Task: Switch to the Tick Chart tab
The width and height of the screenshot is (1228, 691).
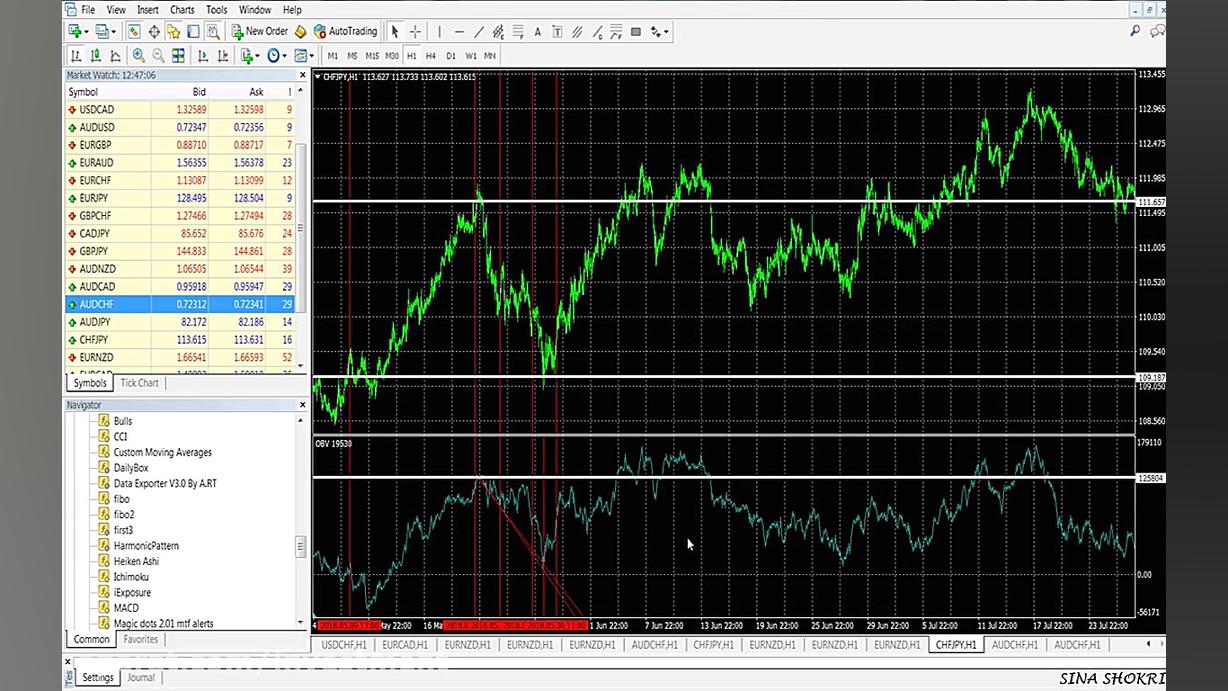Action: pos(140,383)
